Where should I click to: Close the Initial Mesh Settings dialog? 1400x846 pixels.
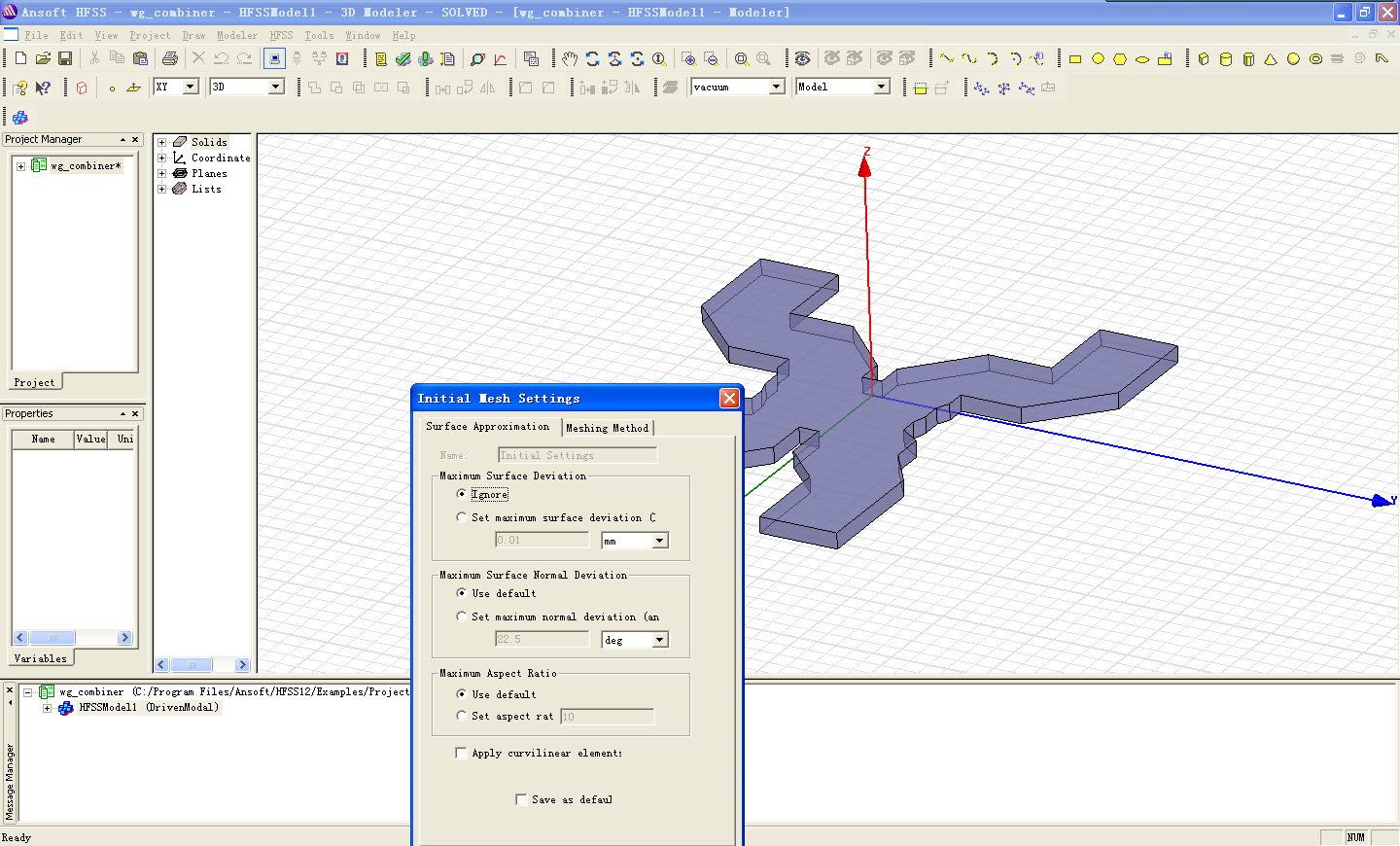(x=729, y=399)
